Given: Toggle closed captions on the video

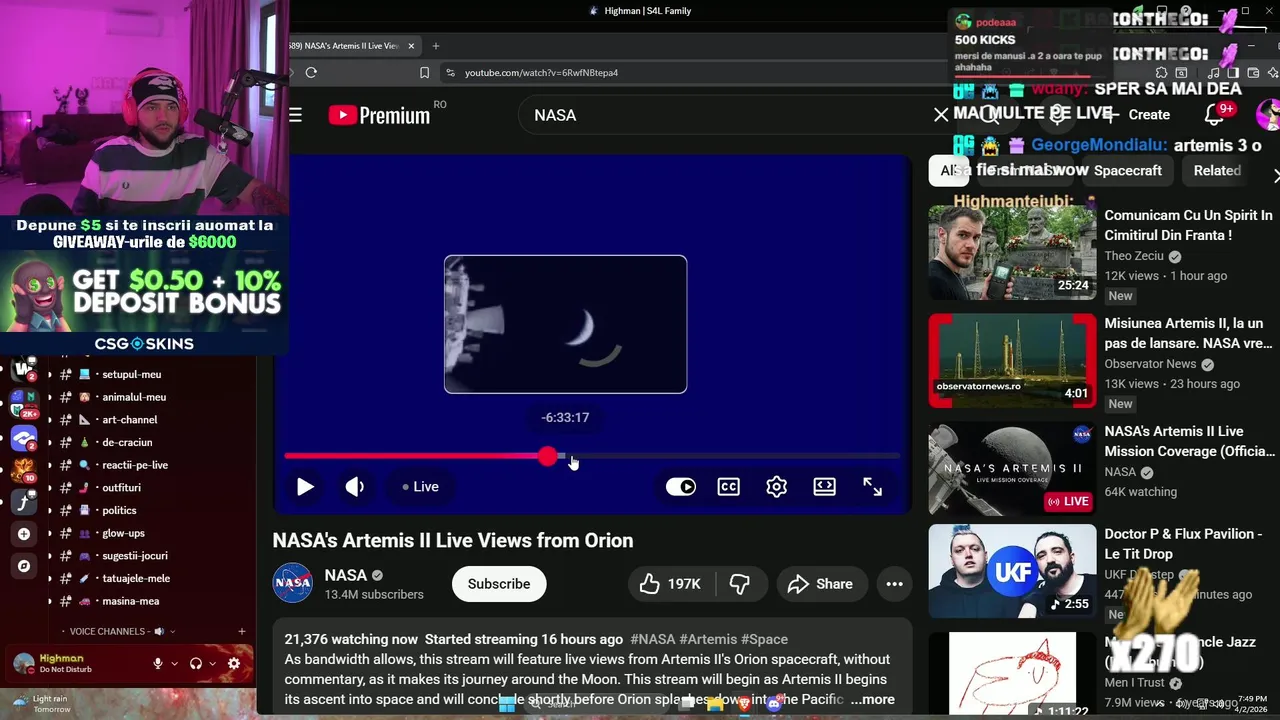Looking at the screenshot, I should (729, 487).
